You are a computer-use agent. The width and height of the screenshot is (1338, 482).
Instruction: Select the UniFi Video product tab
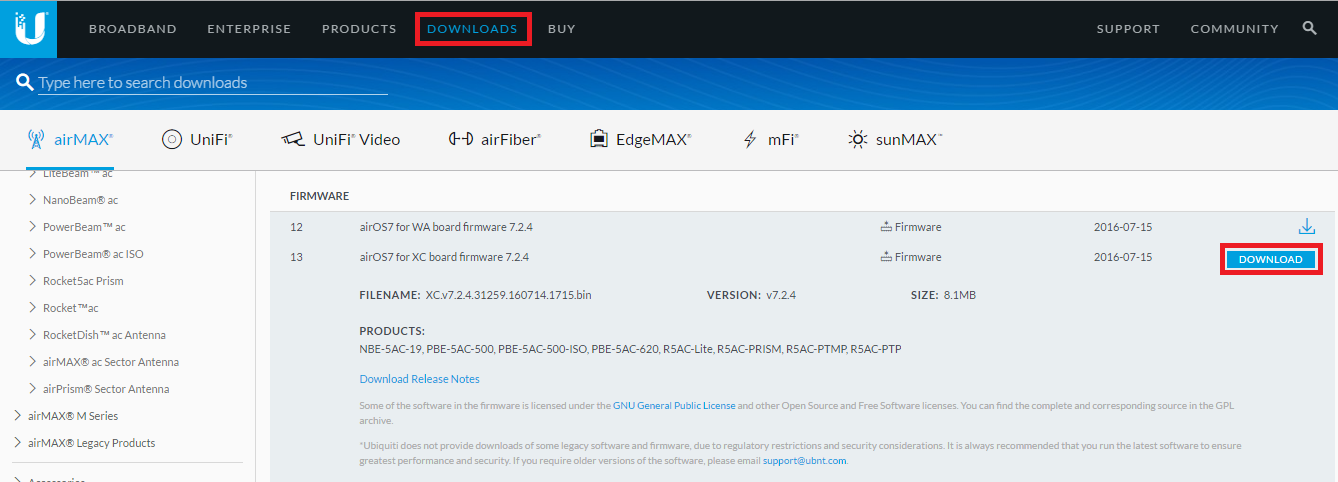(340, 139)
